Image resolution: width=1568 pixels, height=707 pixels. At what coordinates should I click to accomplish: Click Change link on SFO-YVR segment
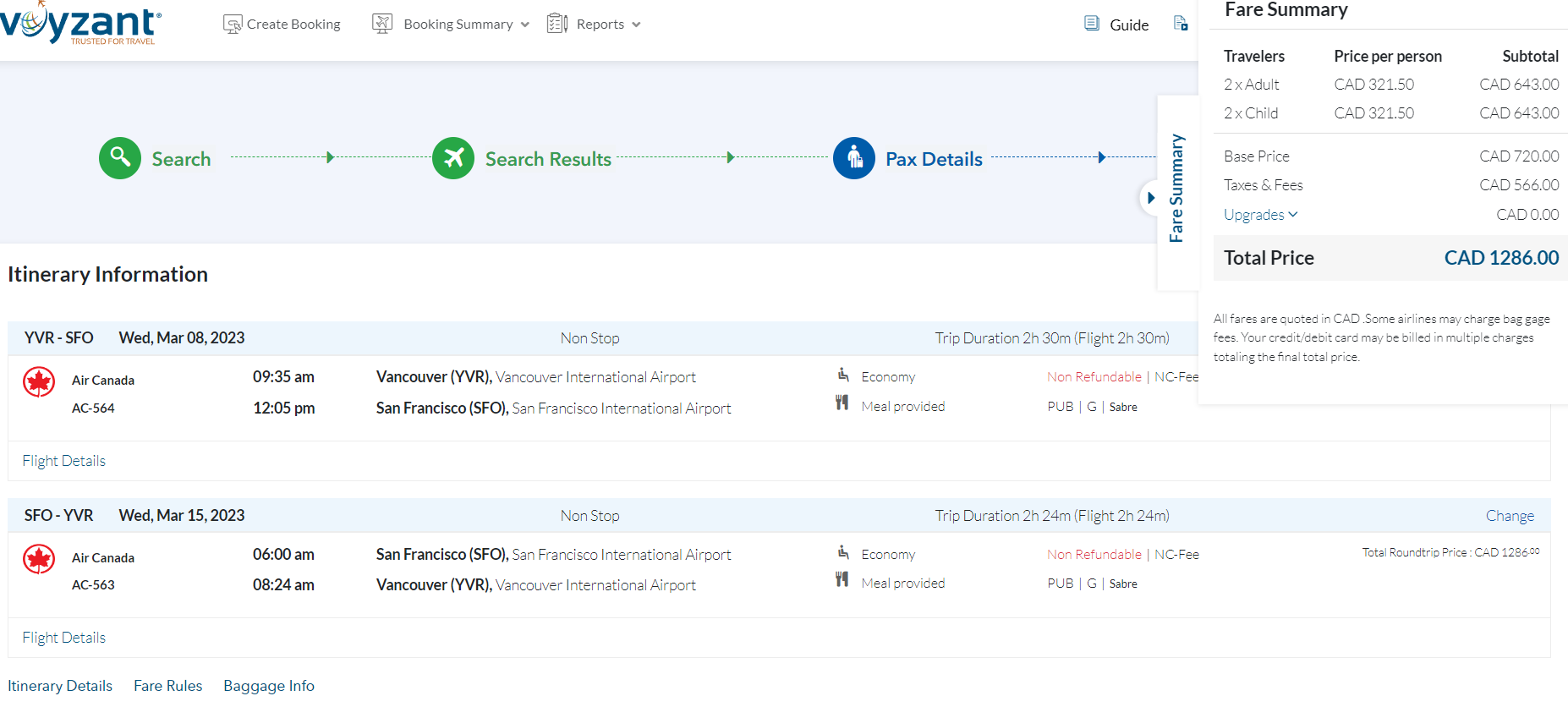point(1510,516)
